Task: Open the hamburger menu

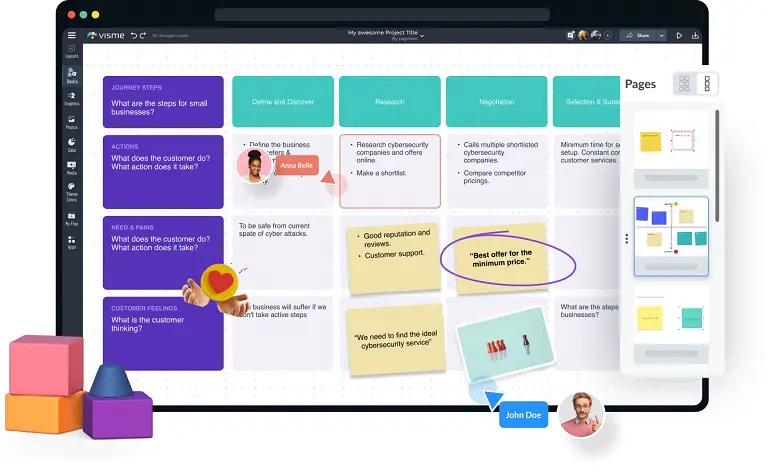Action: [x=71, y=35]
